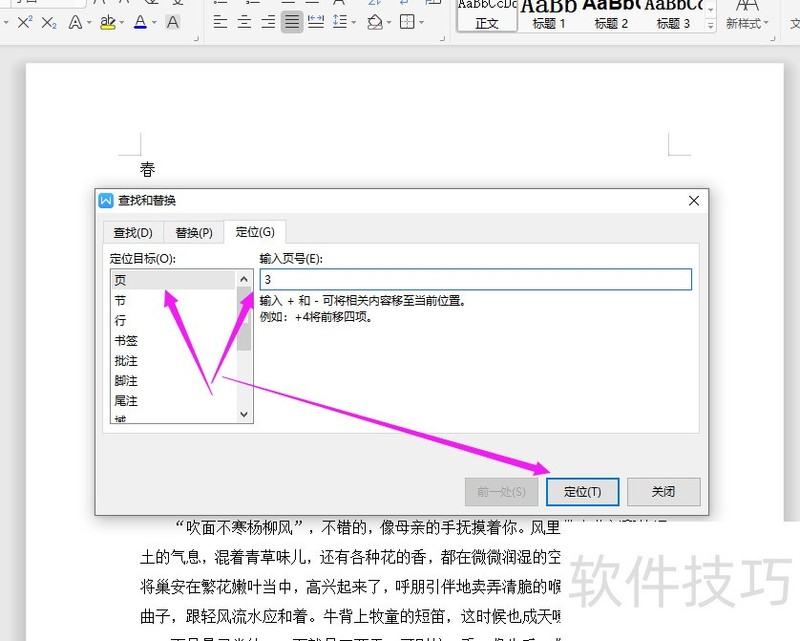Screen dimensions: 800x641
Task: Click the 关闭 button
Action: (x=663, y=492)
